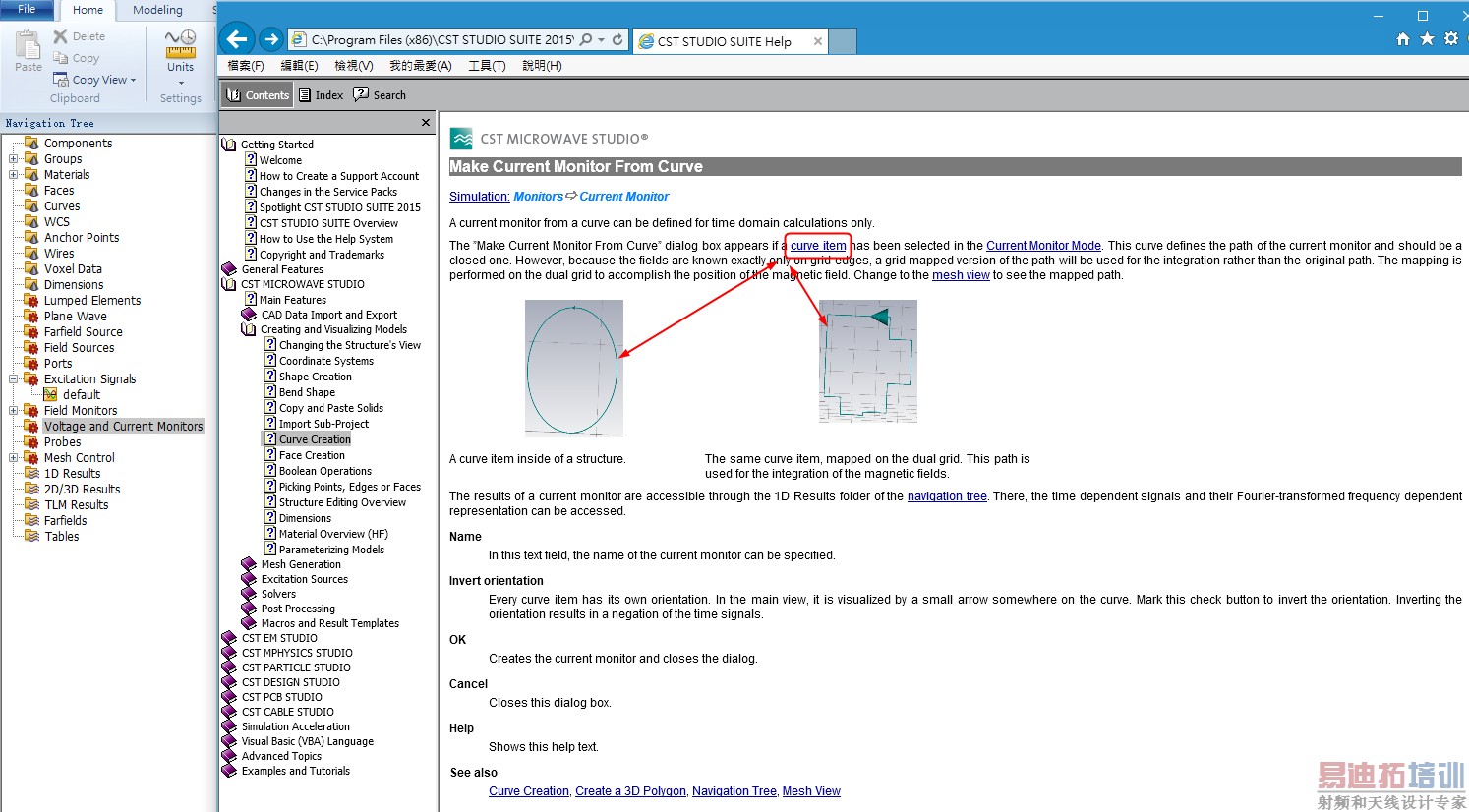Image resolution: width=1469 pixels, height=812 pixels.
Task: Switch to the help Search tab
Action: point(380,95)
